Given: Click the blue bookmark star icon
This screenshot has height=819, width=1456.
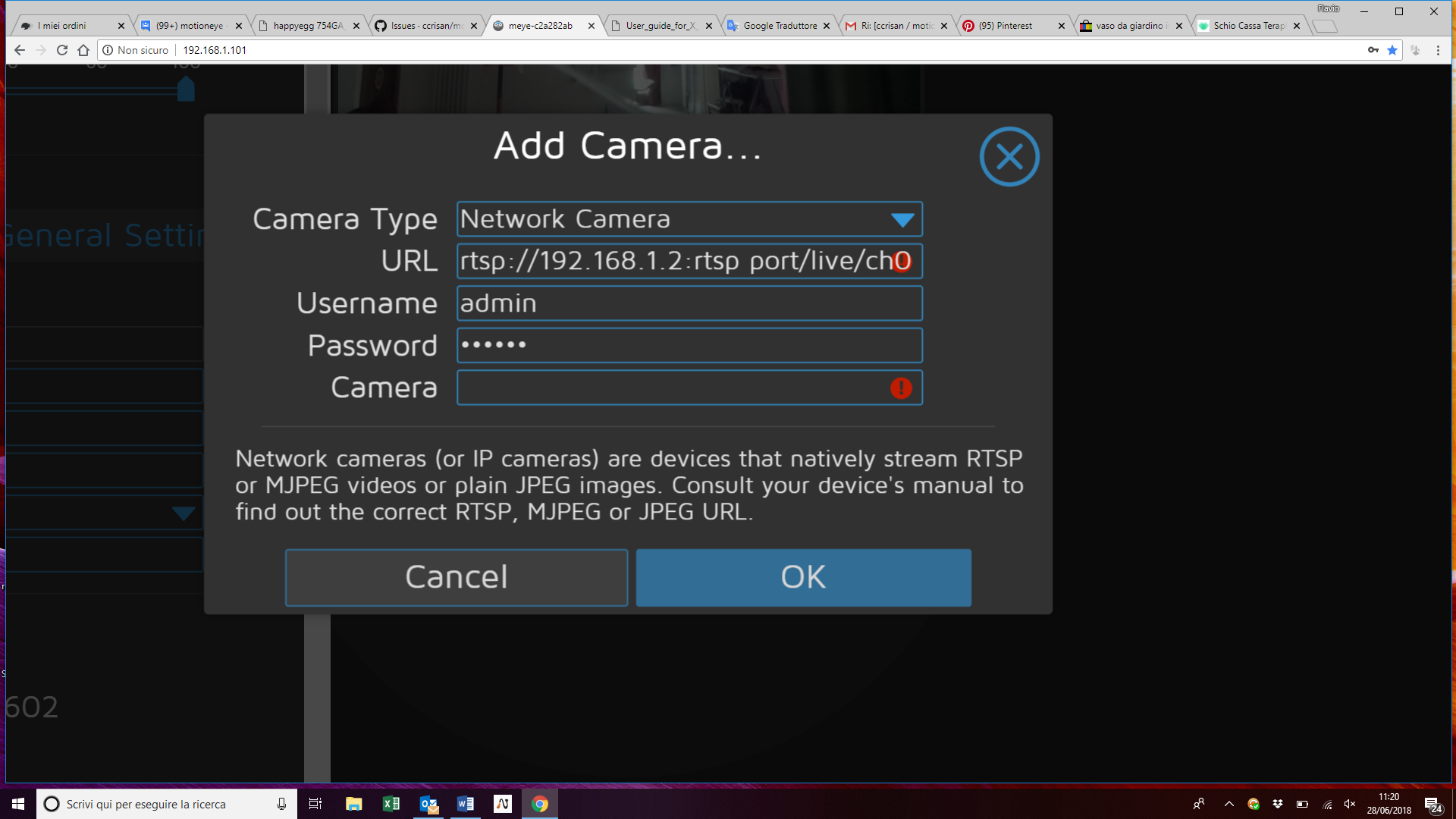Looking at the screenshot, I should (1393, 50).
